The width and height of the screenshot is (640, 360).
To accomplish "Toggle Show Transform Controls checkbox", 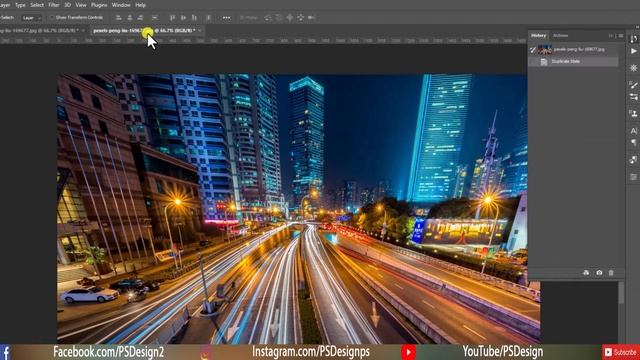I will pos(52,18).
